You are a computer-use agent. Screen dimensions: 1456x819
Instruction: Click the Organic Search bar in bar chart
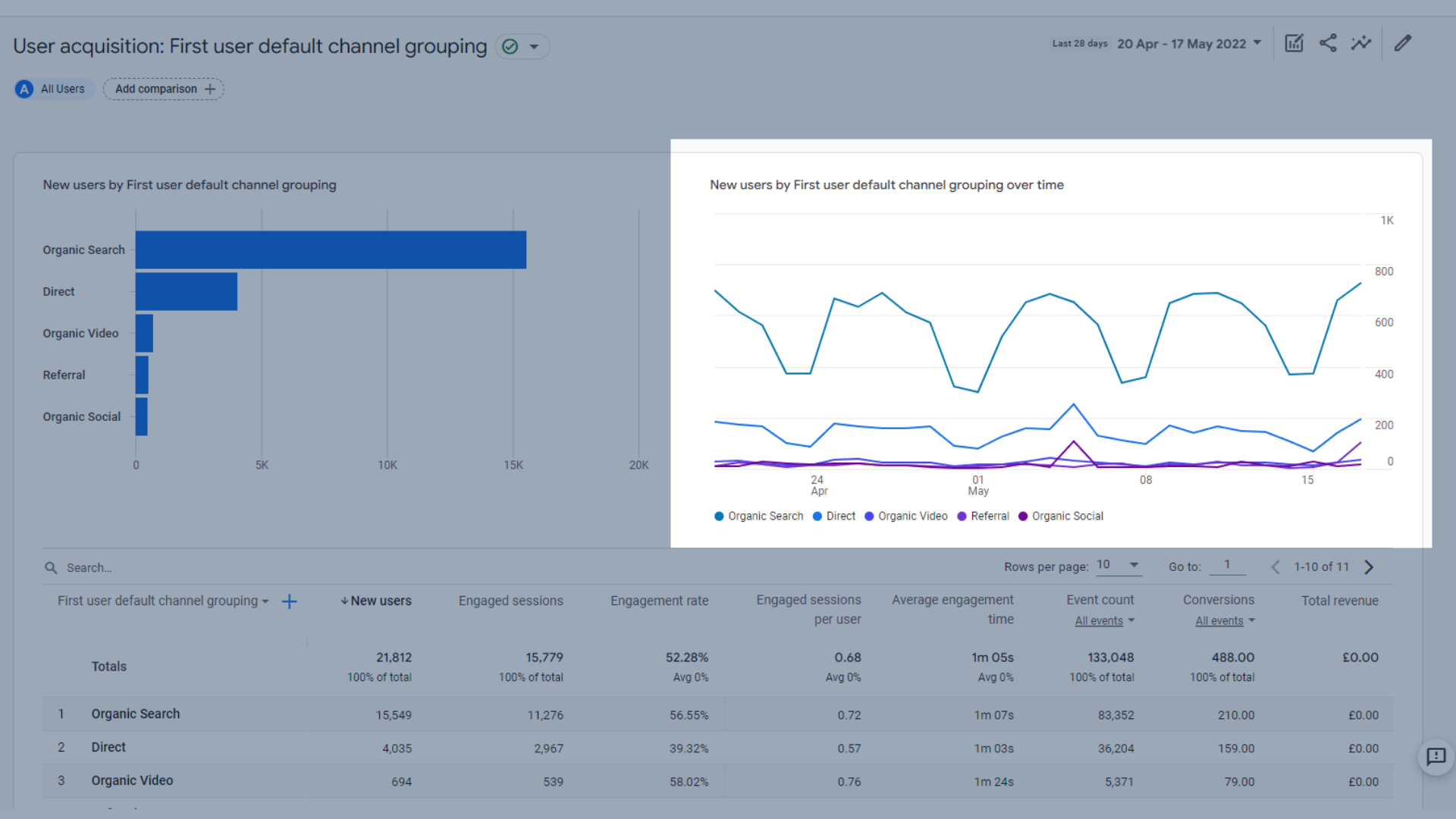coord(331,249)
